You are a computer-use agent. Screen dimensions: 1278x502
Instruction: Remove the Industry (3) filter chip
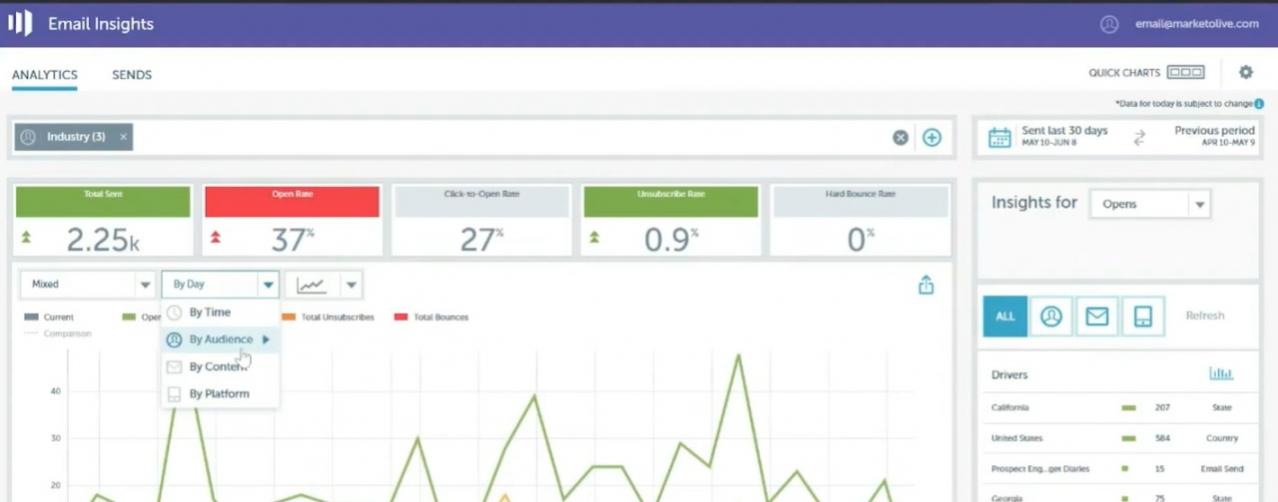[123, 137]
